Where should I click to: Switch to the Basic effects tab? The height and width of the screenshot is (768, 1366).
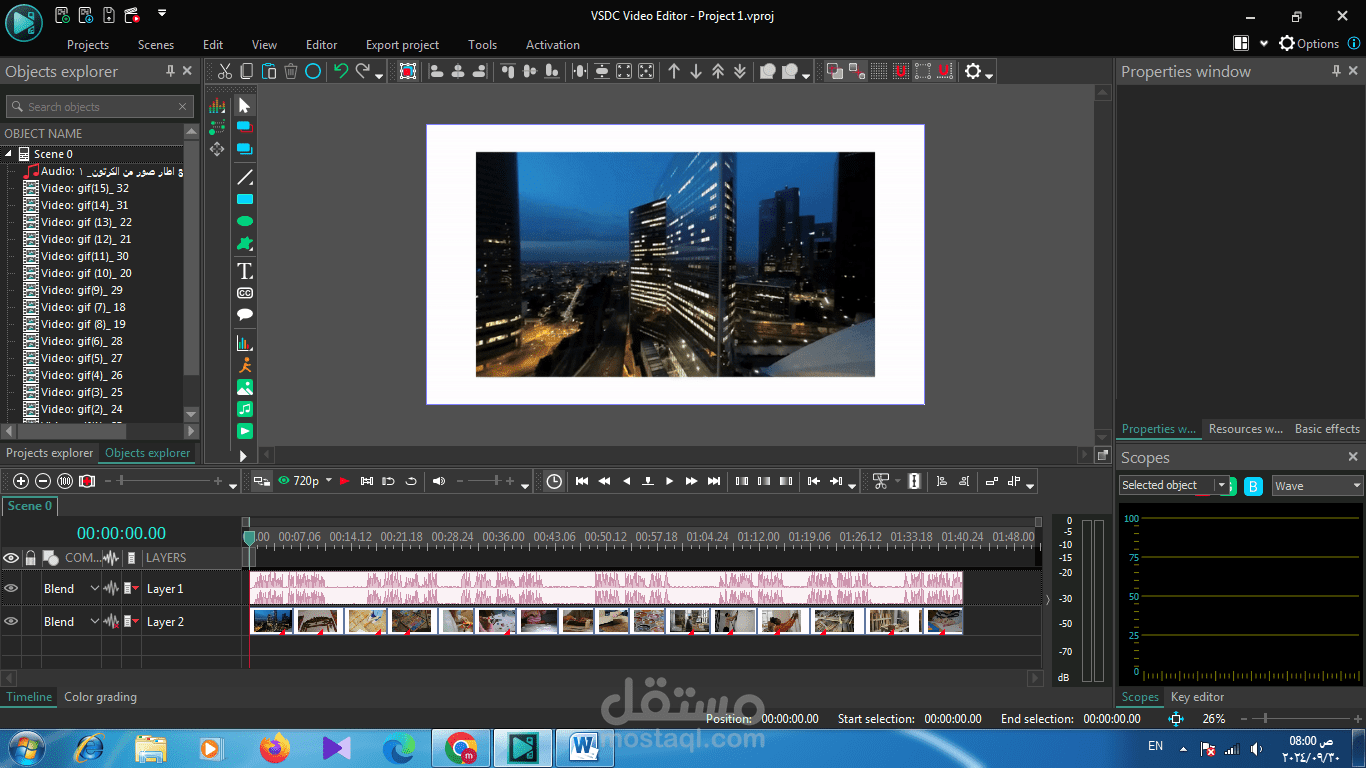(1327, 429)
